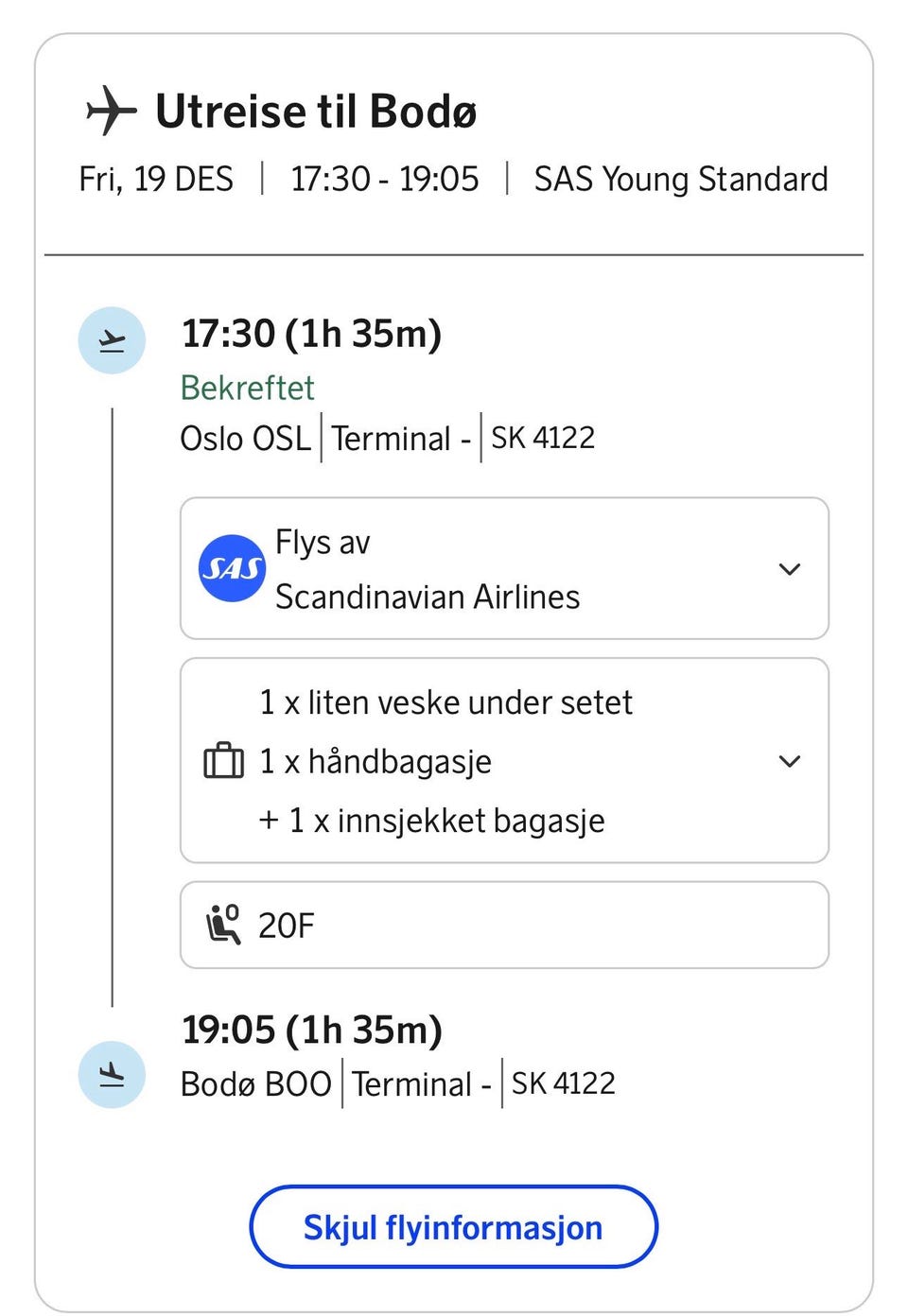Viewport: 908px width, 1316px height.
Task: Click the Fri, 19 DES date
Action: 156,179
